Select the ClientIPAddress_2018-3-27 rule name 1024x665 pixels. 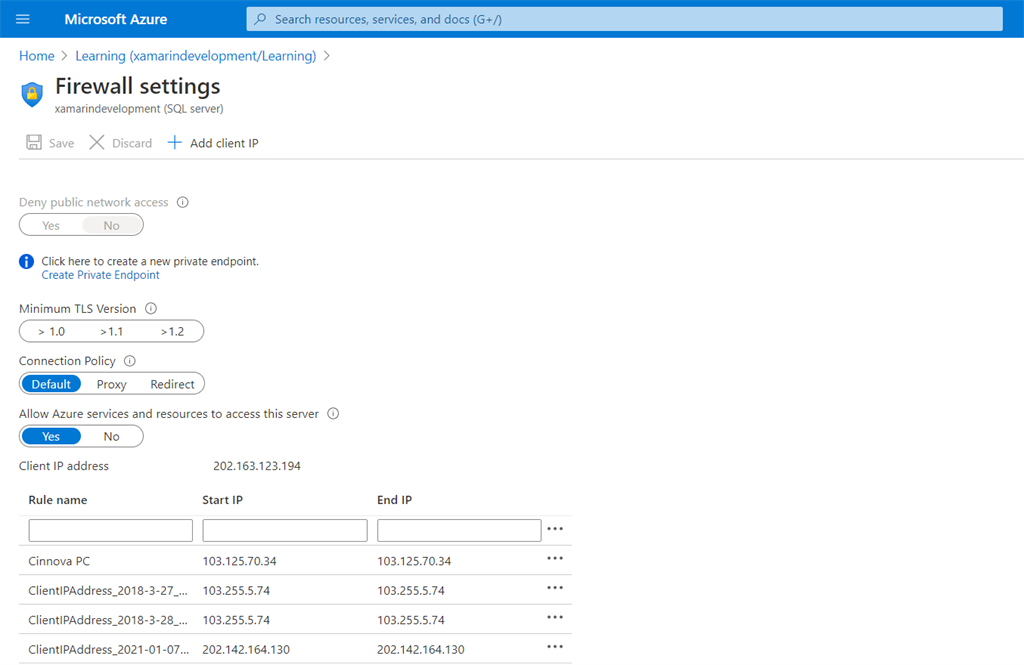pyautogui.click(x=108, y=591)
